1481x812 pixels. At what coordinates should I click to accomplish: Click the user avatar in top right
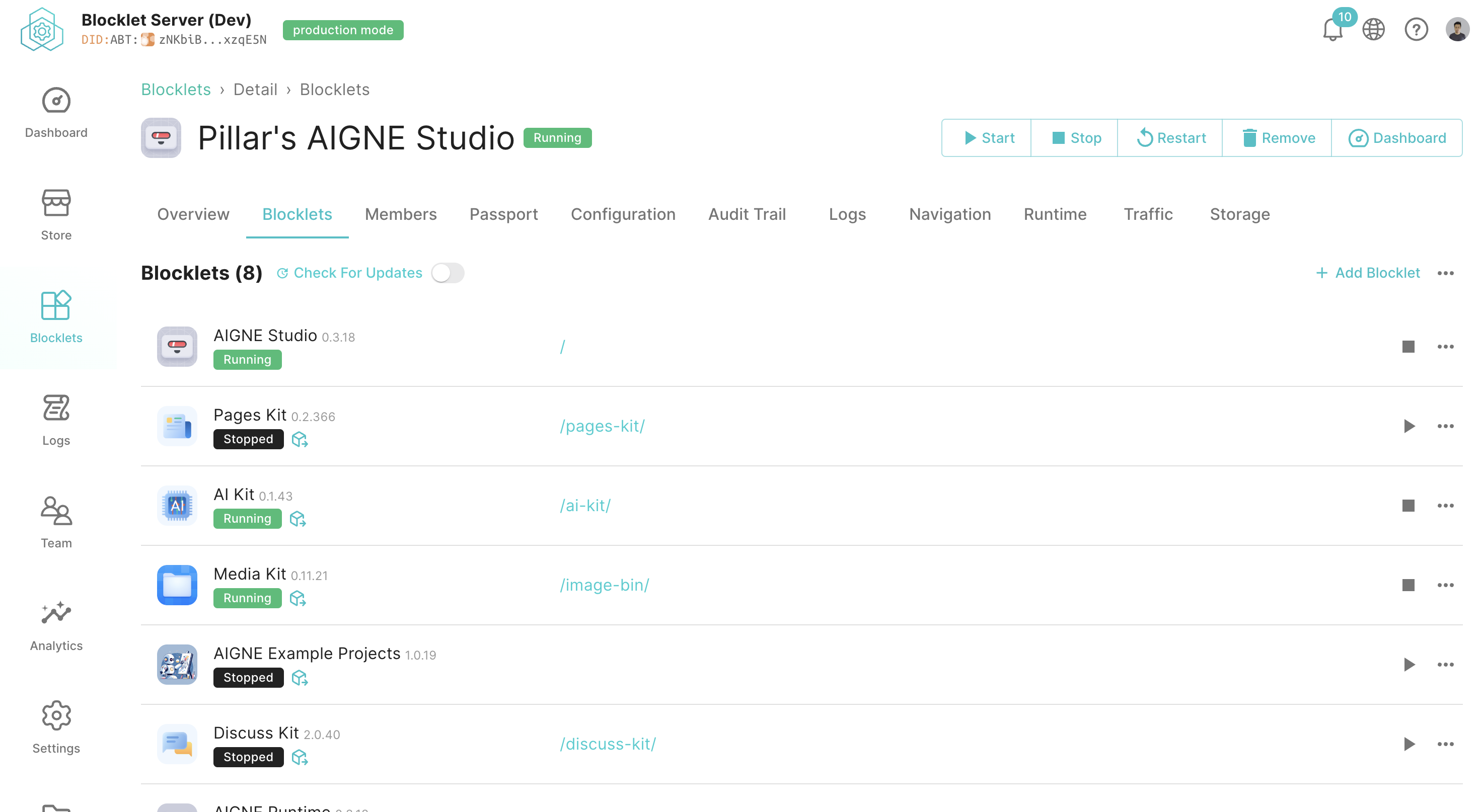click(1457, 30)
